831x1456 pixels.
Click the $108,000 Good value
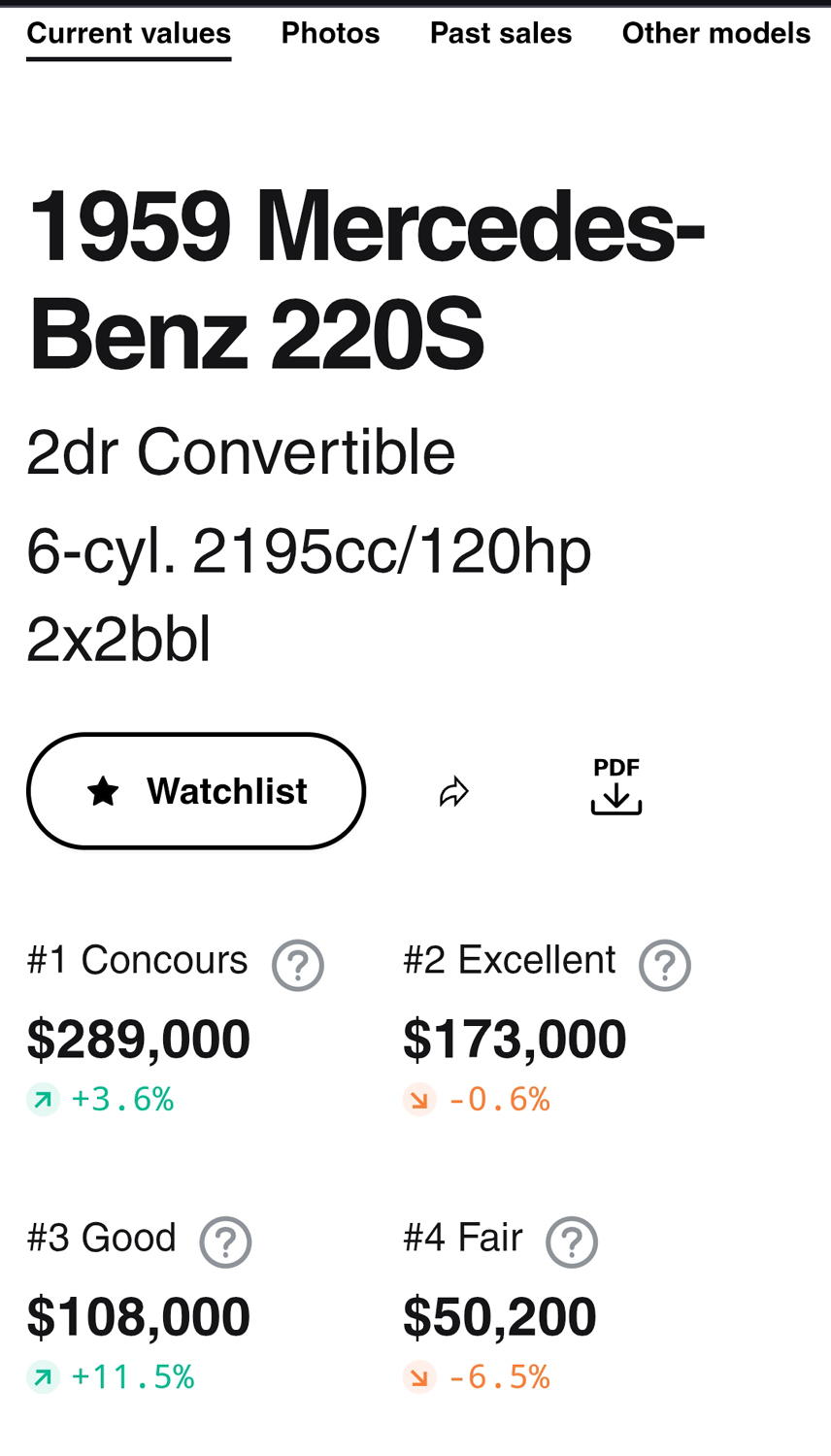pyautogui.click(x=139, y=1317)
